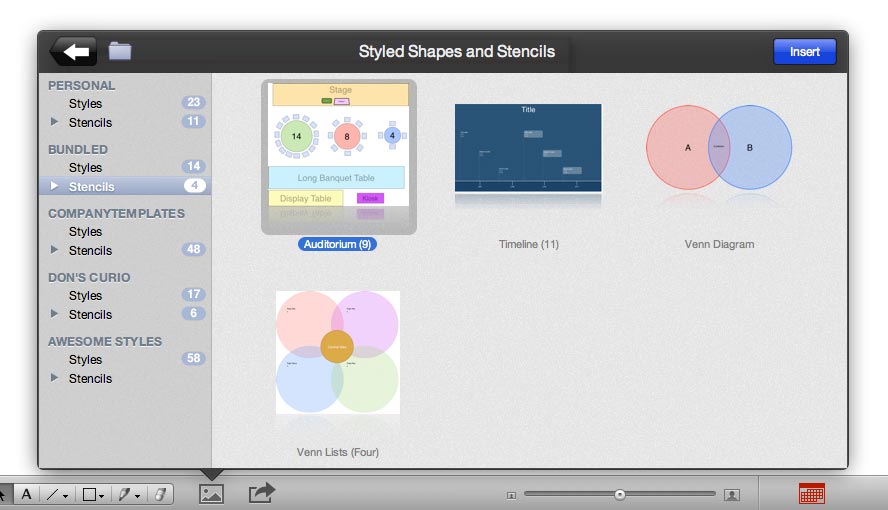
Task: Select the Auditorium stencil thumbnail
Action: coord(339,157)
